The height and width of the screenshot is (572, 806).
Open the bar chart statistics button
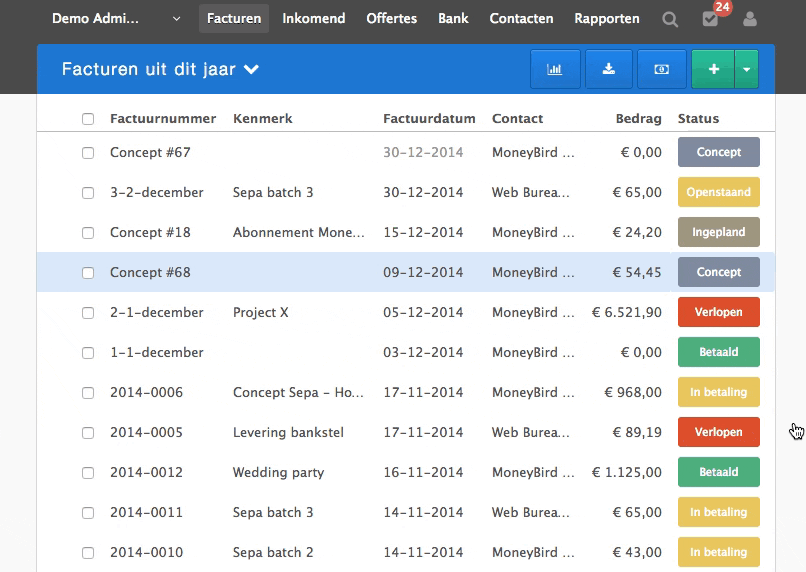click(x=554, y=69)
